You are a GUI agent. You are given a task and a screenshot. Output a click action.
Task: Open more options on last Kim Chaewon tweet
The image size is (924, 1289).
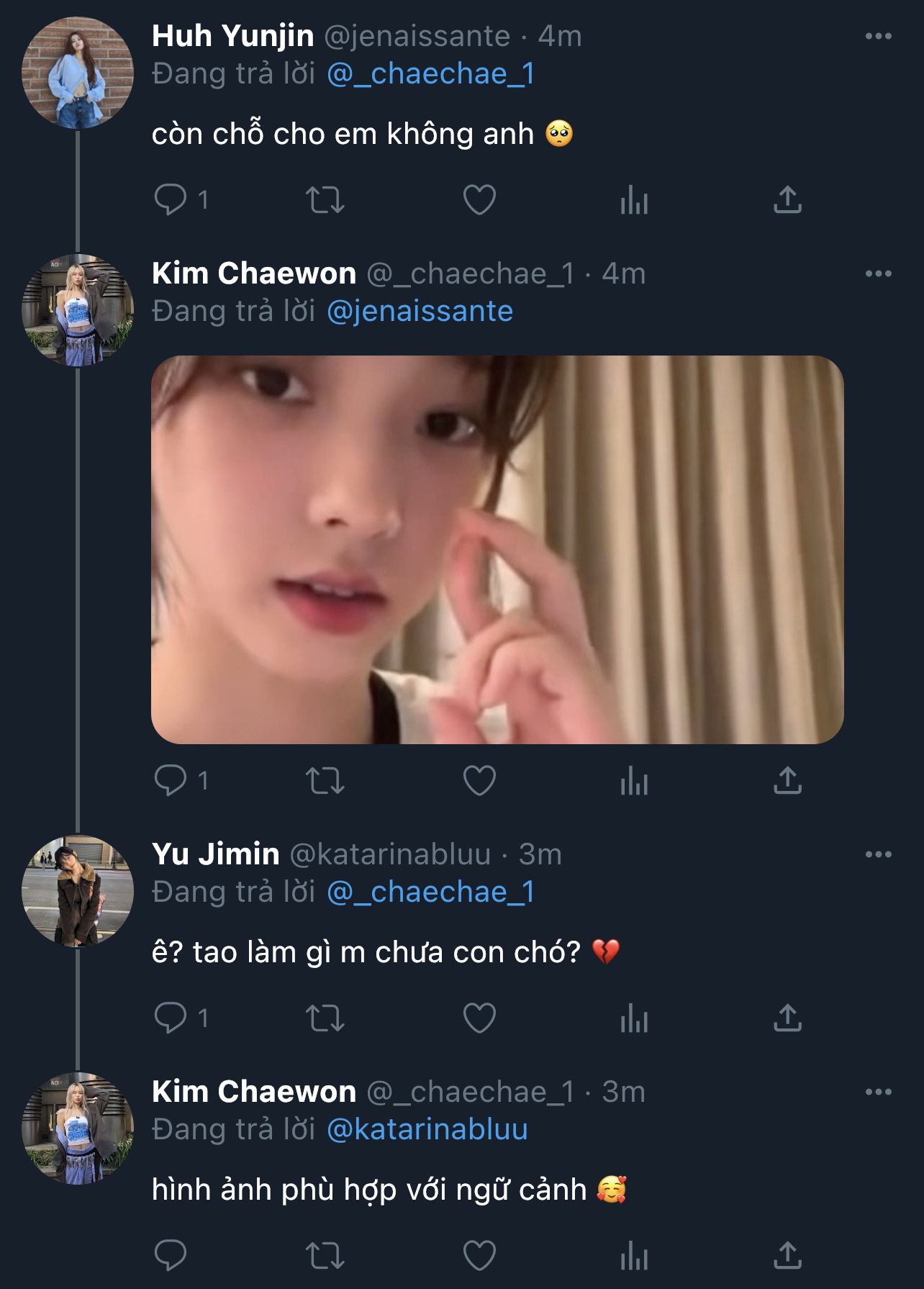878,1092
